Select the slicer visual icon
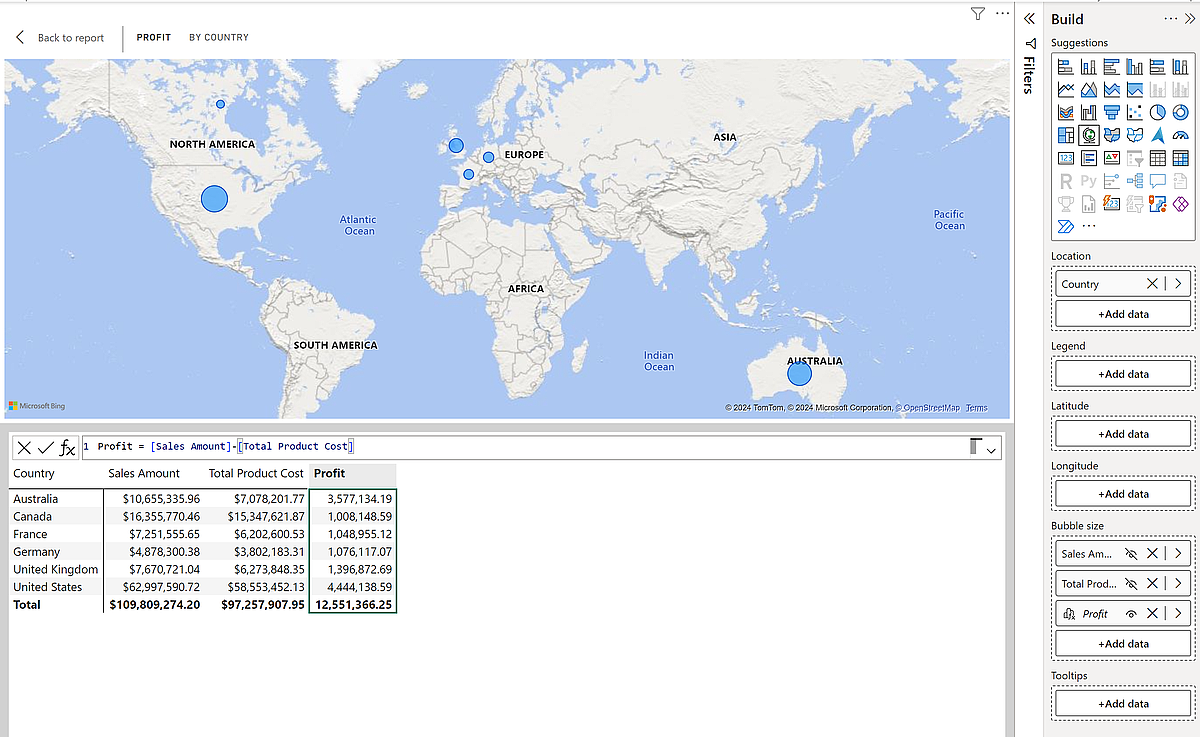This screenshot has height=737, width=1200. tap(1134, 158)
